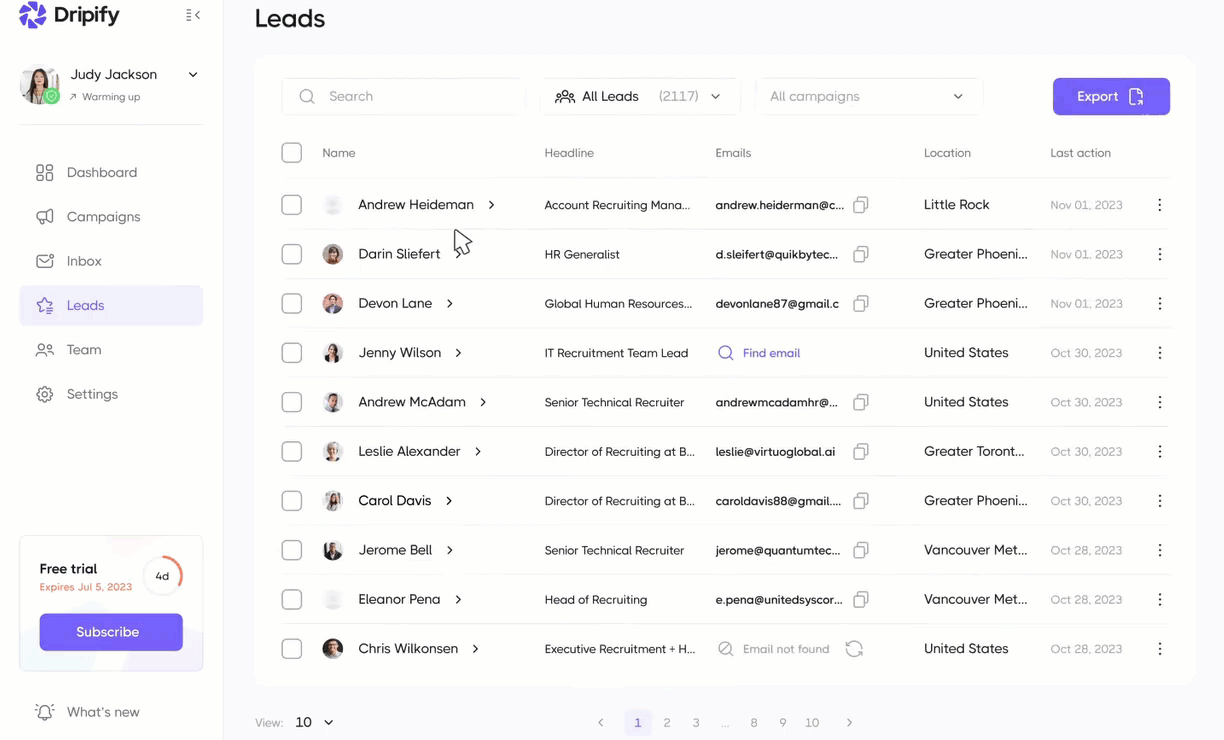Image resolution: width=1224 pixels, height=740 pixels.
Task: Expand Andrew Heideman's lead details chevron
Action: (x=491, y=205)
